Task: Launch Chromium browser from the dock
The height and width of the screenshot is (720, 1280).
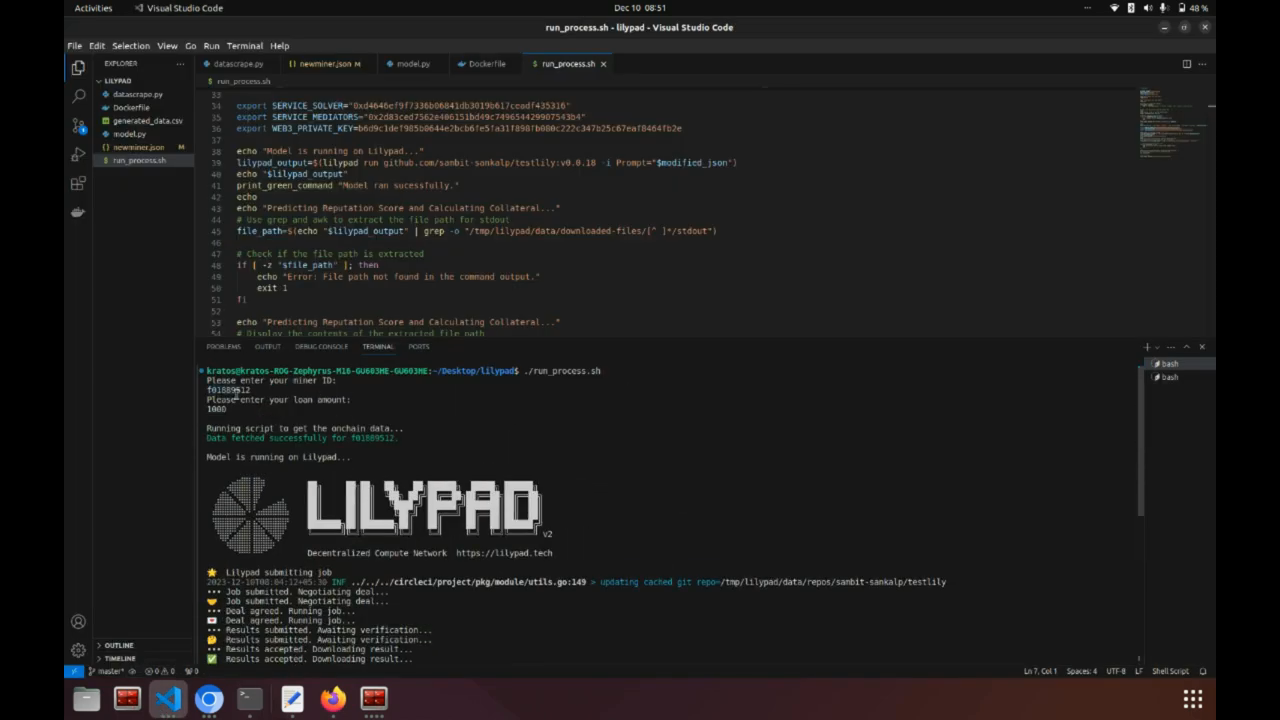Action: (209, 699)
